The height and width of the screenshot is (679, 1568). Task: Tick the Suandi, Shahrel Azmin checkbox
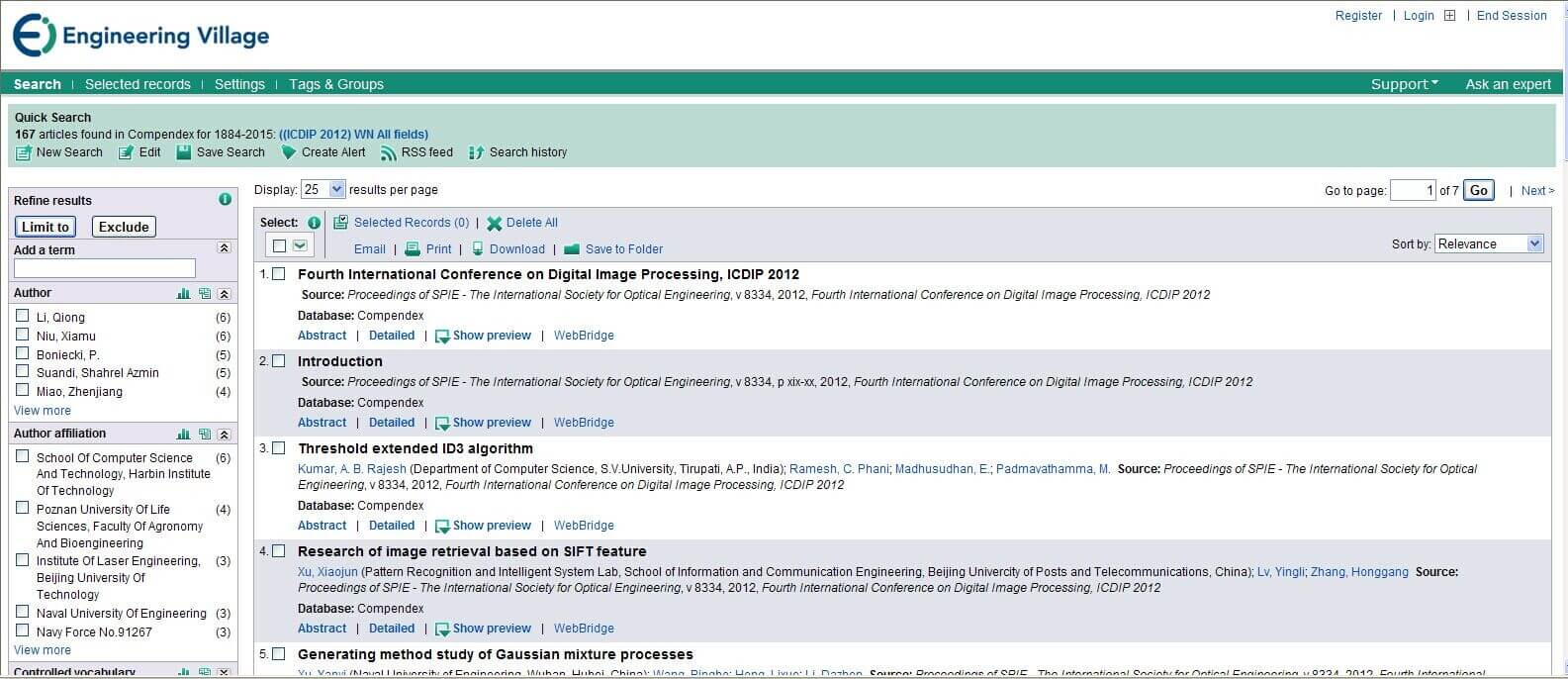point(23,371)
